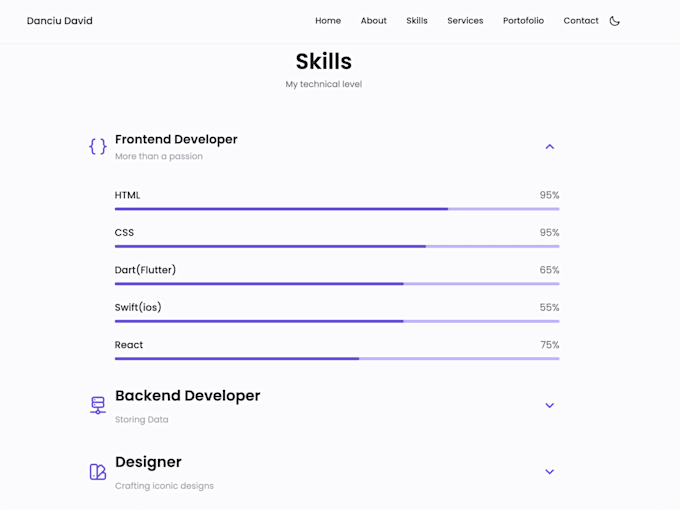This screenshot has height=510, width=680.
Task: Open the Services nav link
Action: [x=465, y=21]
